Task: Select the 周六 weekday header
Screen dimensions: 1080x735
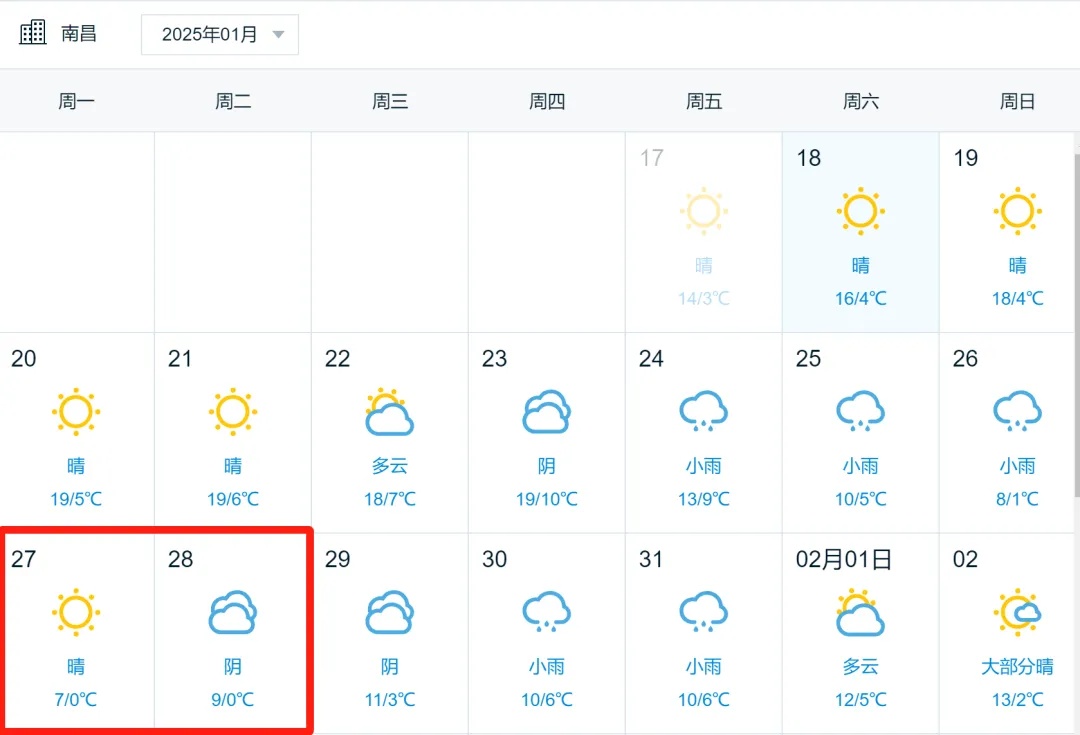Action: pyautogui.click(x=860, y=100)
